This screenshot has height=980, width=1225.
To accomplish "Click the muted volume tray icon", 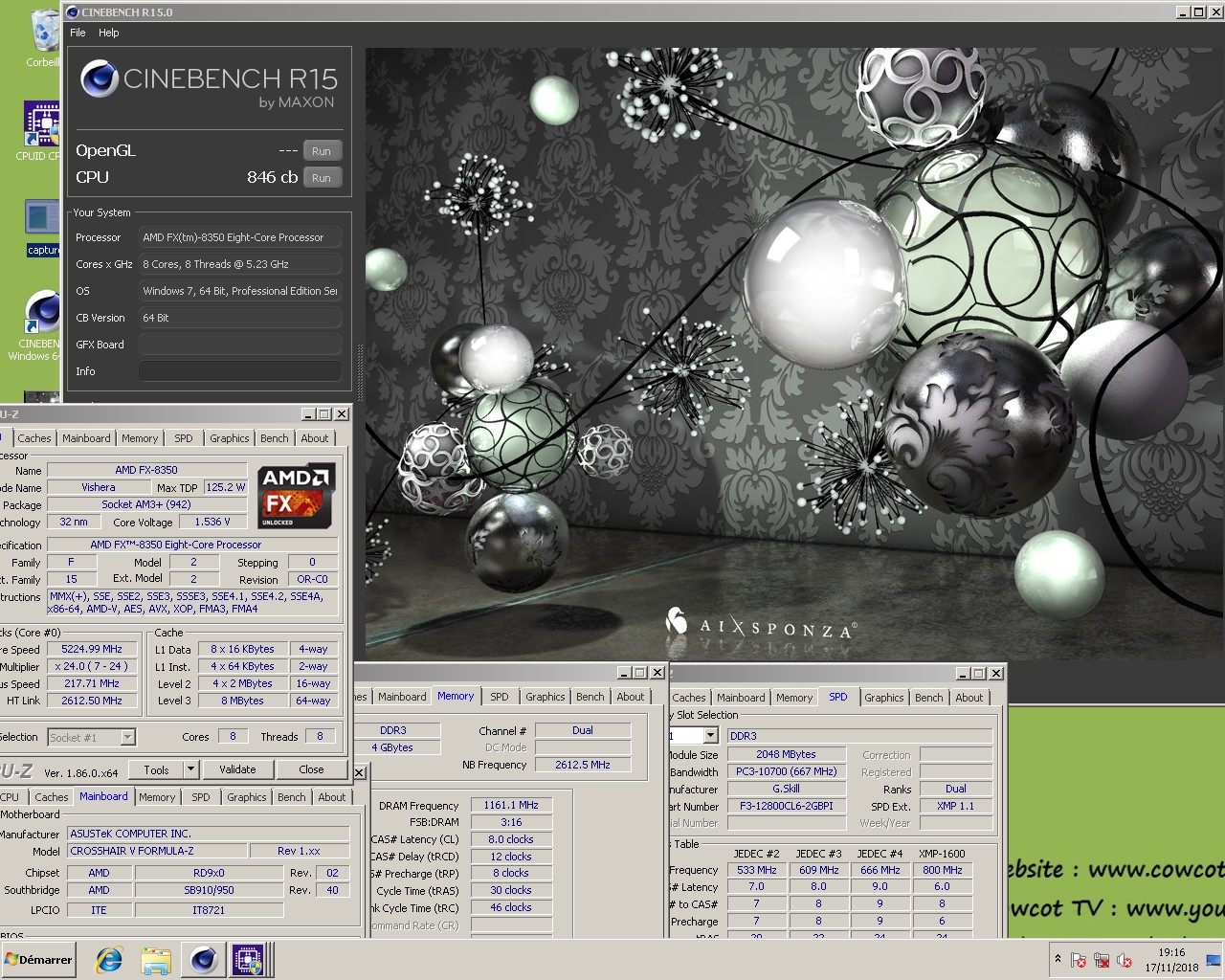I will [1125, 960].
